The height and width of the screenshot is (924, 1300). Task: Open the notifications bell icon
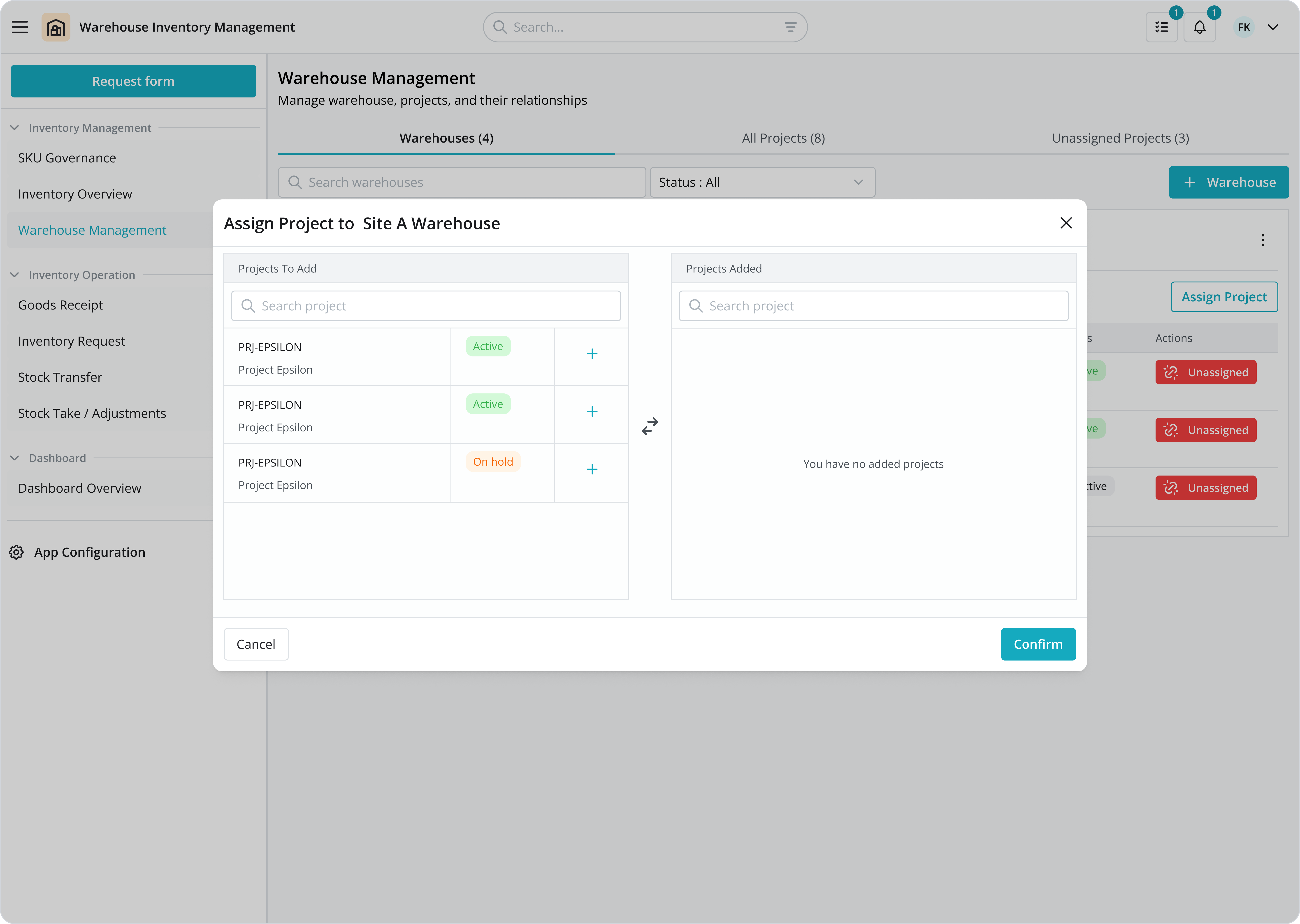[x=1199, y=27]
